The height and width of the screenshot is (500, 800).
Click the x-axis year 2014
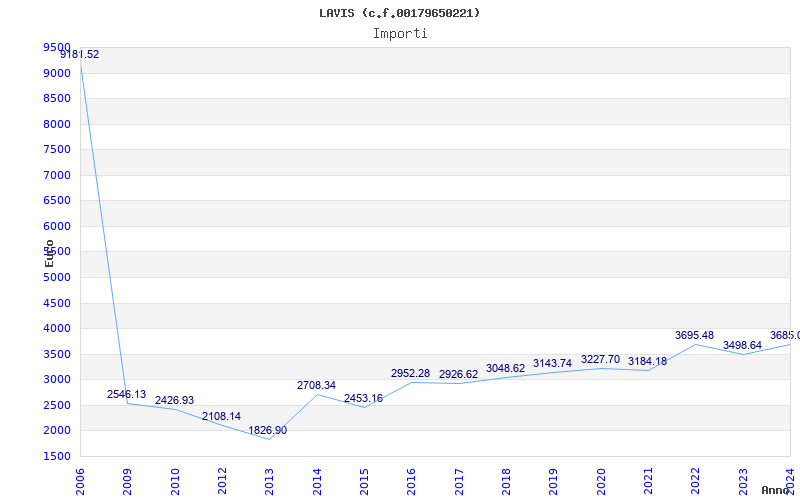point(317,482)
